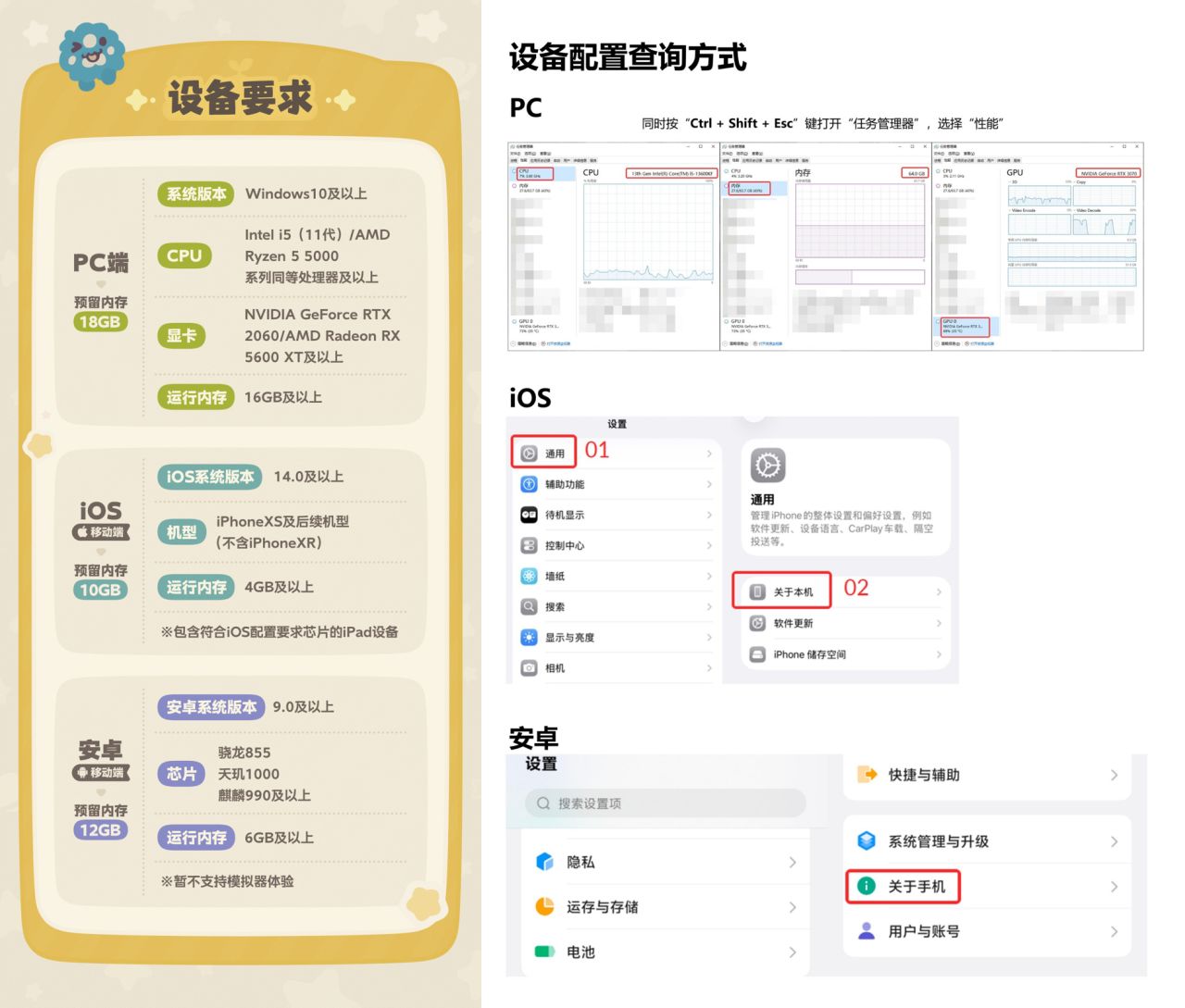Expand the 快捷与辅助 row chevron
Image resolution: width=1185 pixels, height=1008 pixels.
(1115, 775)
